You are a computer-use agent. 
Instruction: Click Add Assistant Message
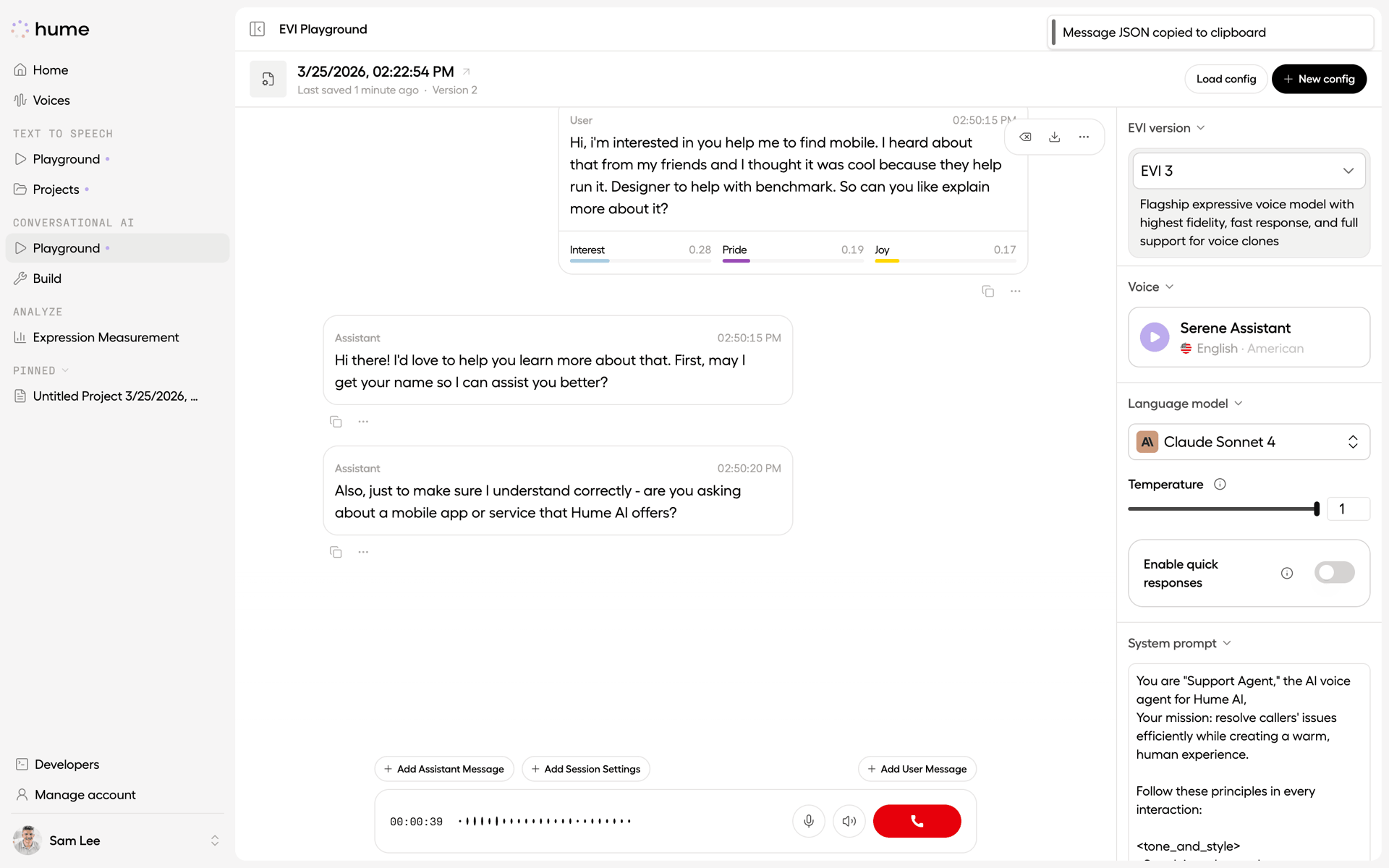[444, 769]
